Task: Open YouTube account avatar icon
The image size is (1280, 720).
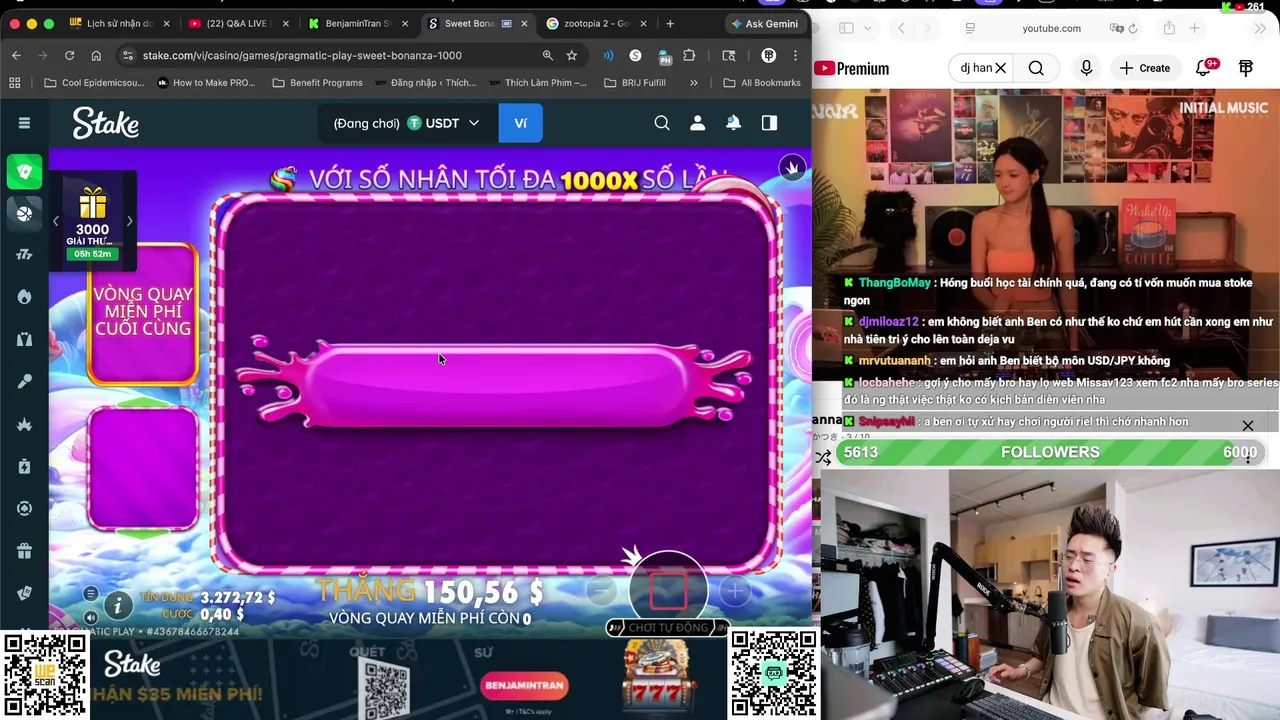Action: (1246, 68)
